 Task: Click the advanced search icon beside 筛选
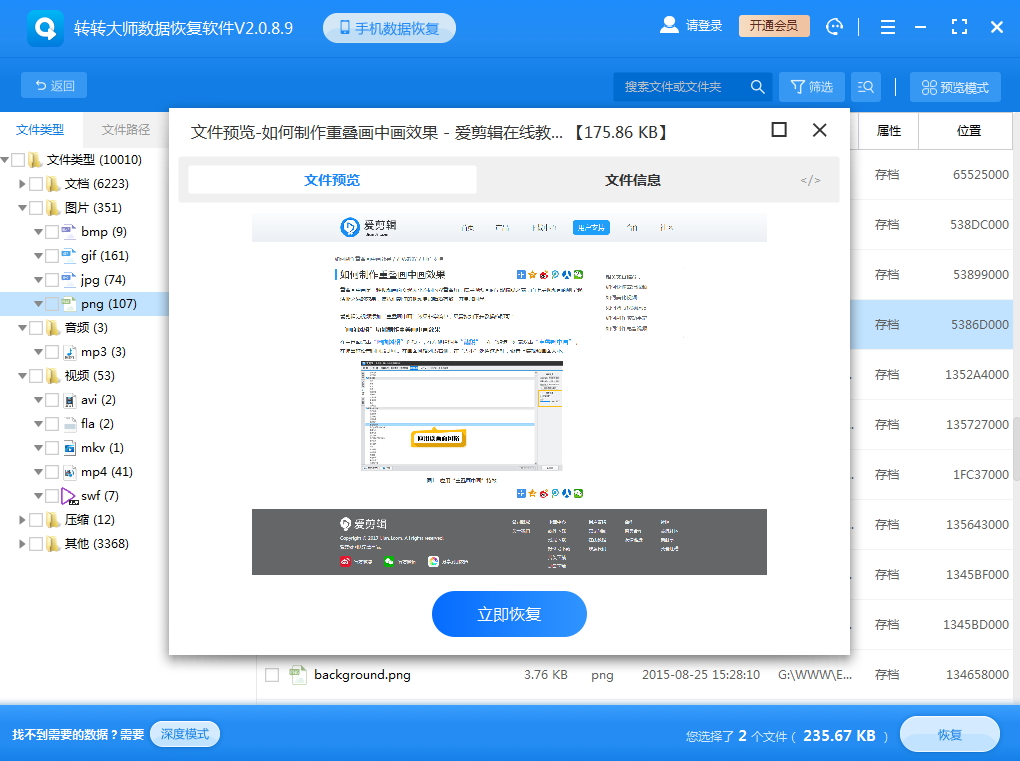pyautogui.click(x=865, y=87)
